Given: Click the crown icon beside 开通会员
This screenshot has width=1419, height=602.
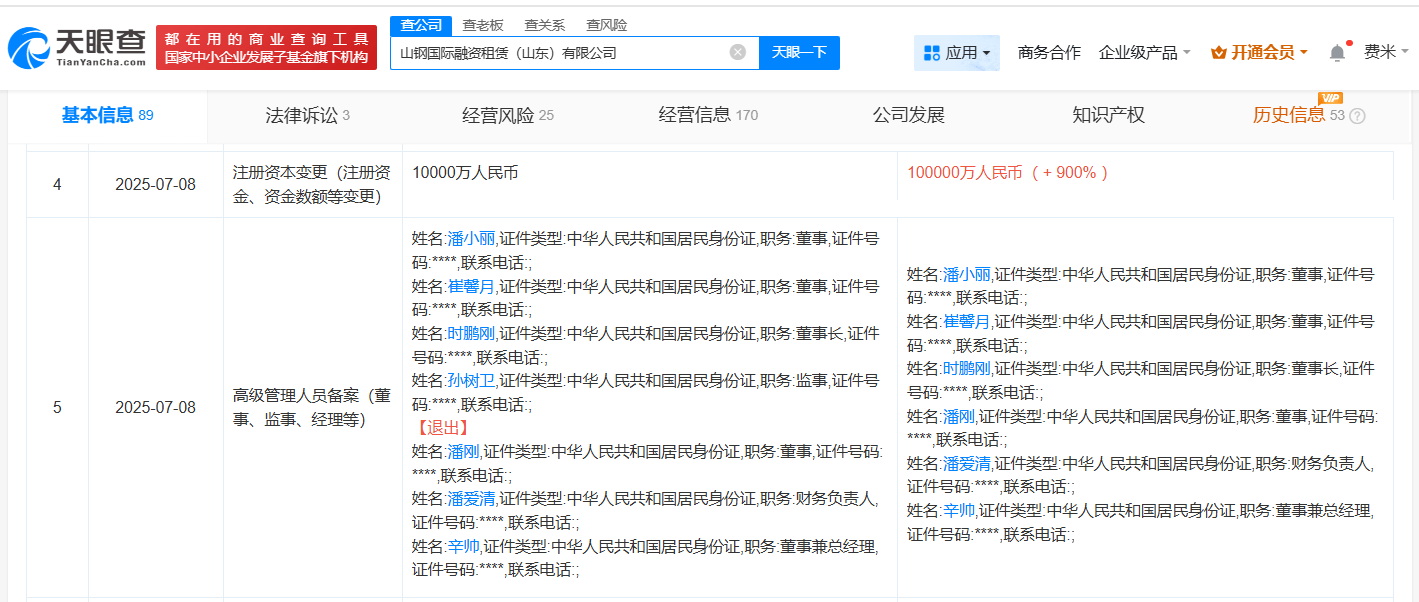Looking at the screenshot, I should click(x=1218, y=52).
